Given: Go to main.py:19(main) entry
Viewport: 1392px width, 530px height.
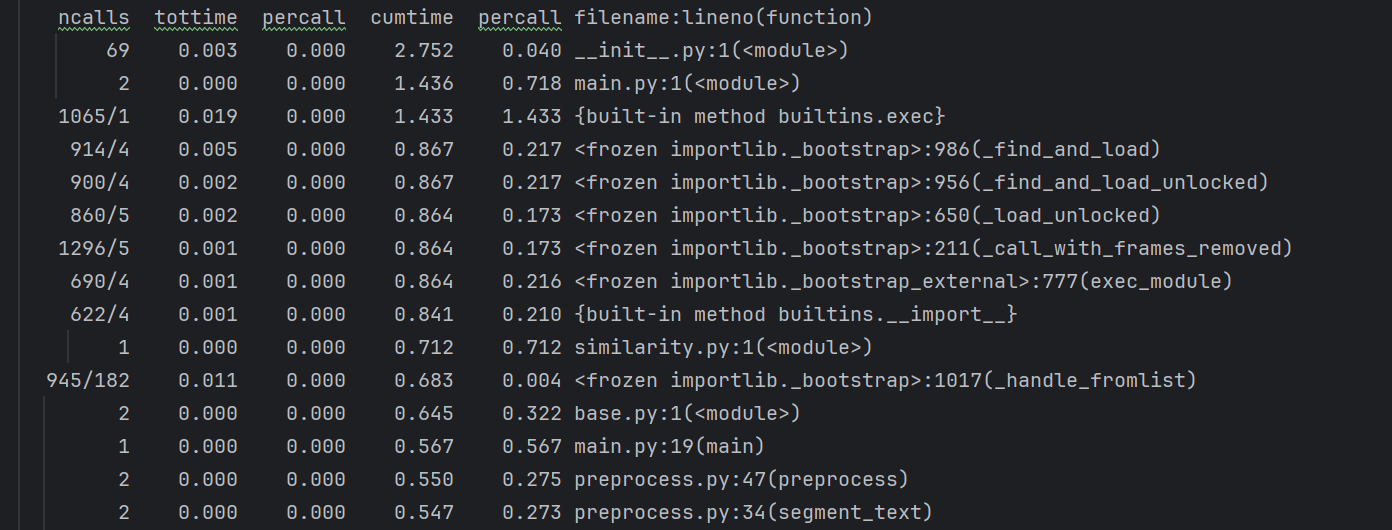Looking at the screenshot, I should pos(669,447).
